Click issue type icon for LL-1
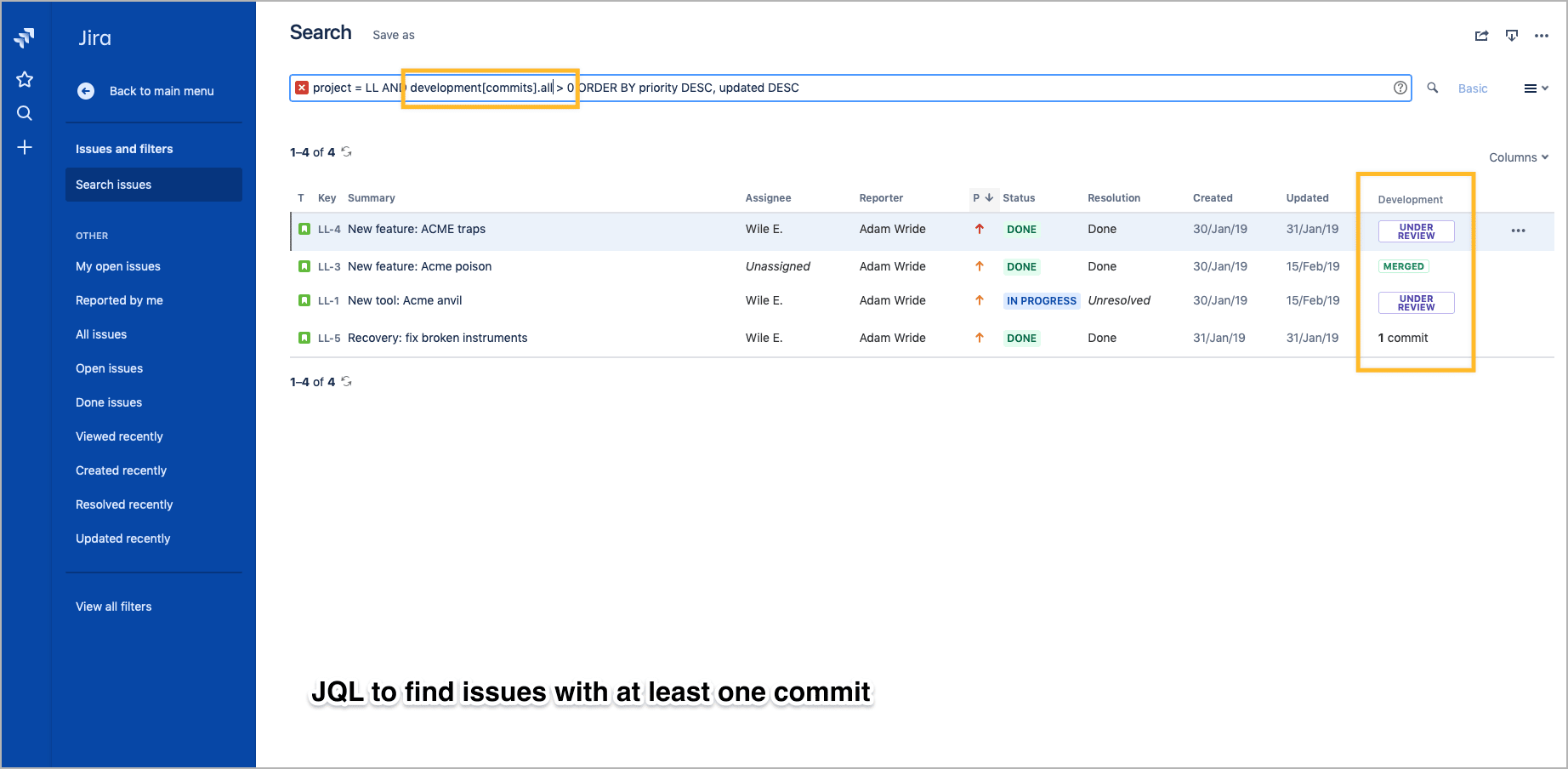 pos(304,300)
